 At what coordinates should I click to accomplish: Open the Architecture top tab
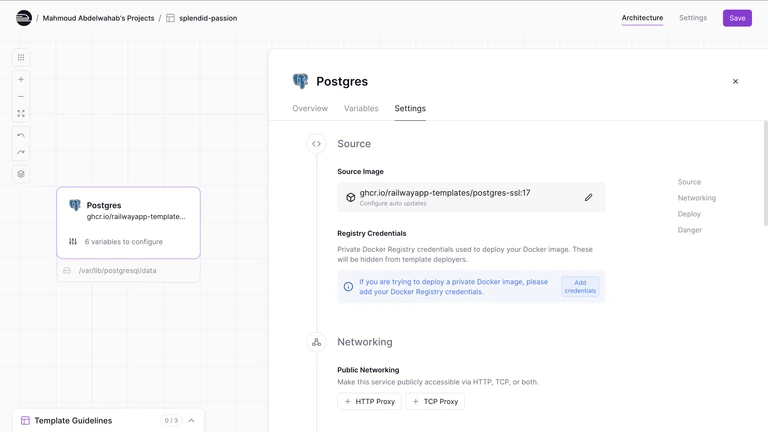(x=642, y=18)
